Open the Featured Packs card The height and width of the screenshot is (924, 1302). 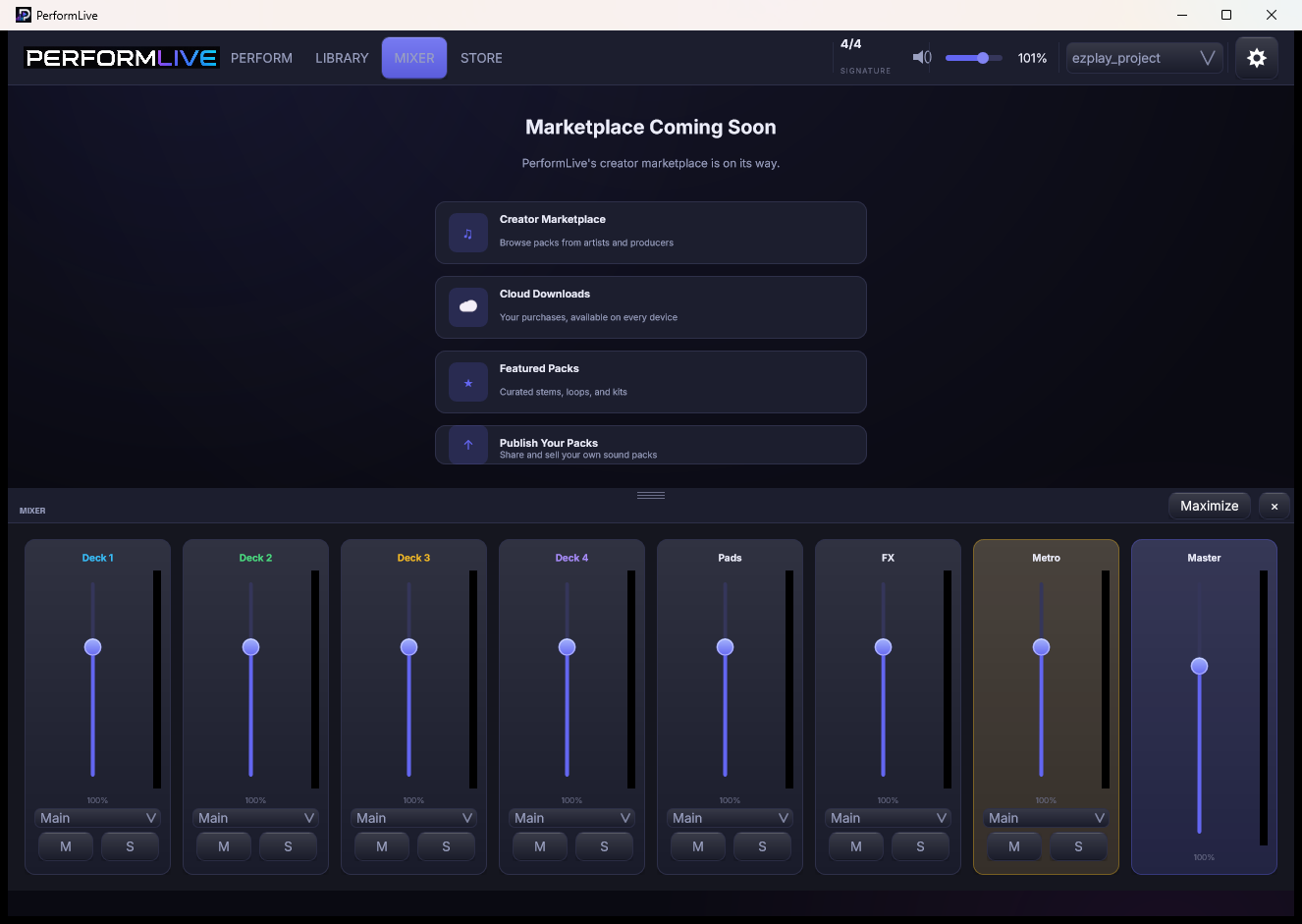[x=651, y=382]
